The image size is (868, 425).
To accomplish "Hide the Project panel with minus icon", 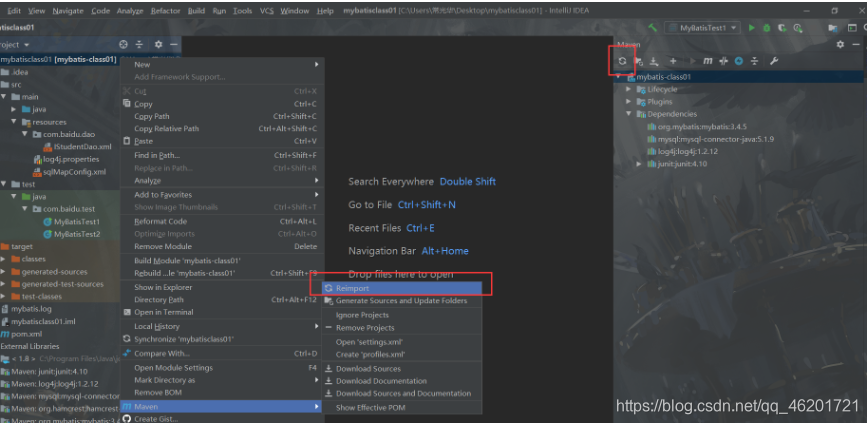I will point(174,44).
